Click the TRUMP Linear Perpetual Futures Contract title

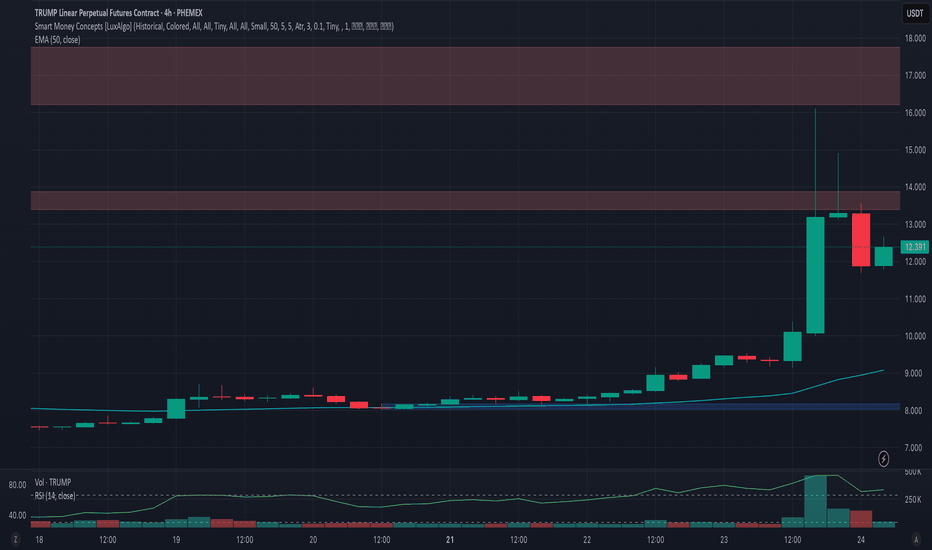click(118, 12)
